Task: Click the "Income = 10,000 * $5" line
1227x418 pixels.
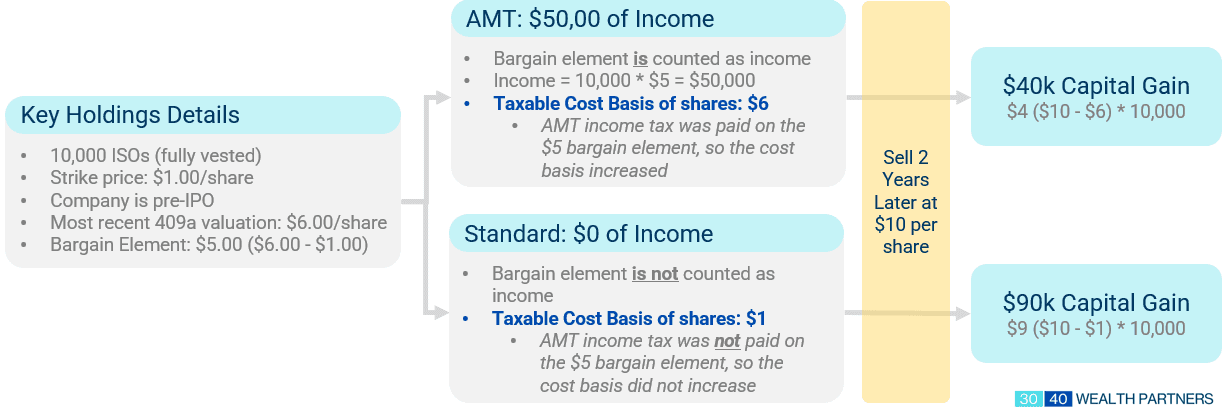Action: [x=624, y=81]
